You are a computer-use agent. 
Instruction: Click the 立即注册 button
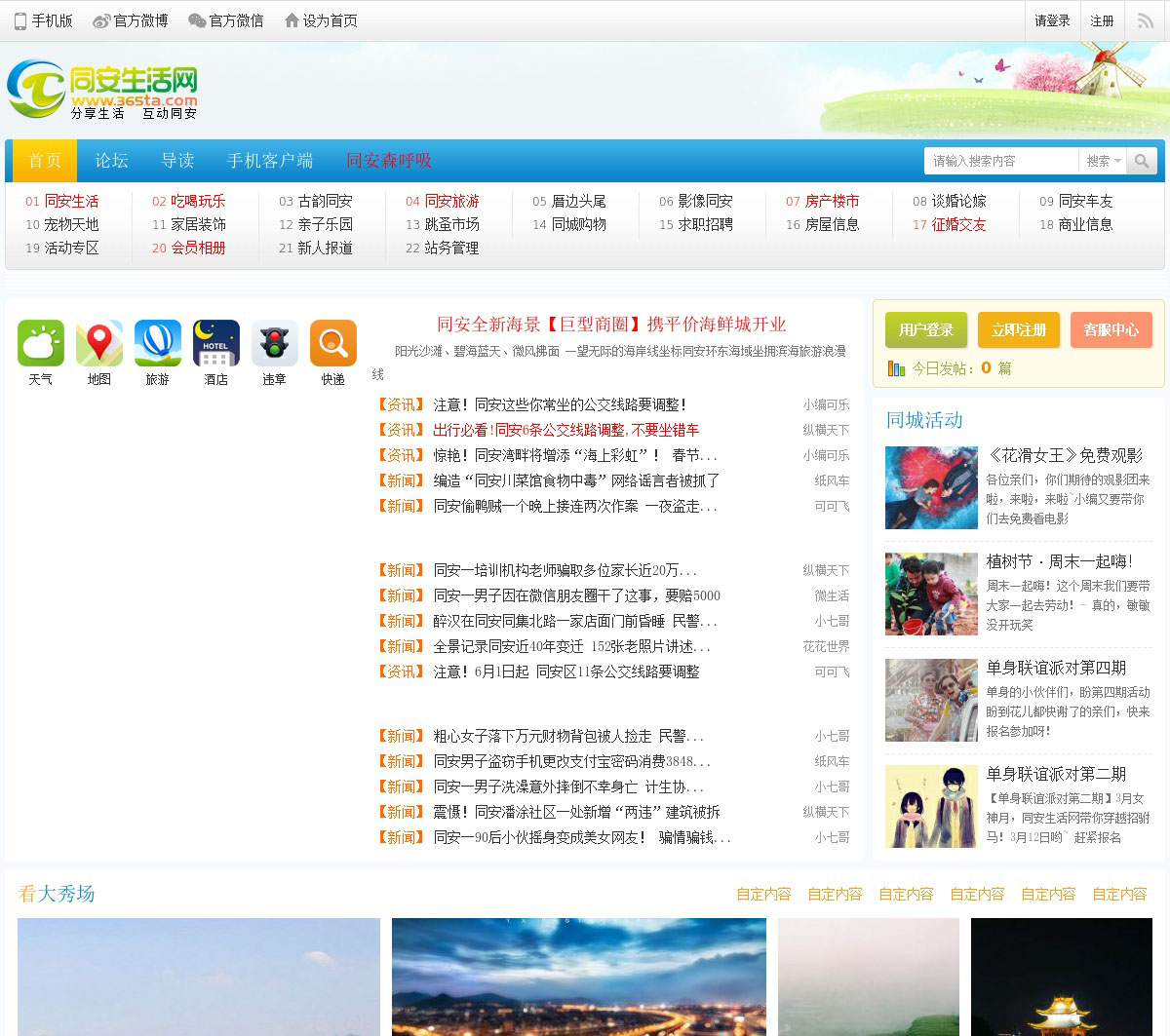tap(1019, 330)
